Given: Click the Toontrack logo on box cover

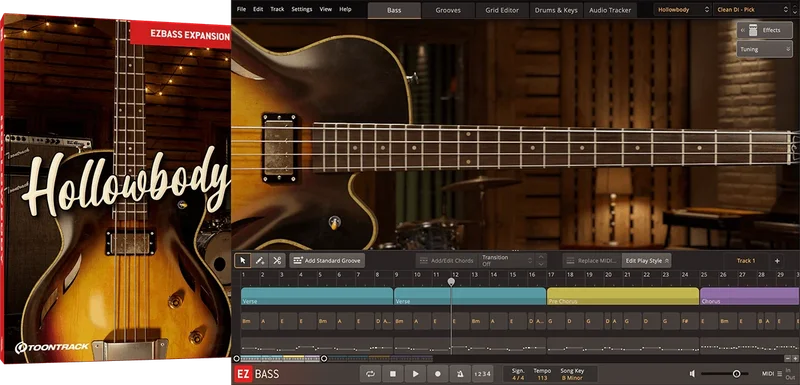Looking at the screenshot, I should pyautogui.click(x=52, y=347).
